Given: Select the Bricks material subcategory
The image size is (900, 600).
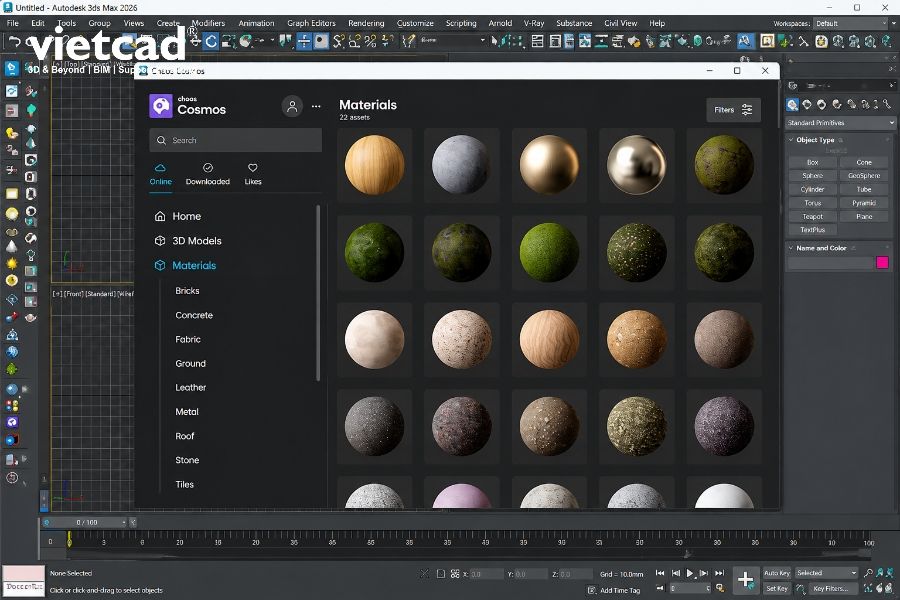Looking at the screenshot, I should pyautogui.click(x=187, y=291).
